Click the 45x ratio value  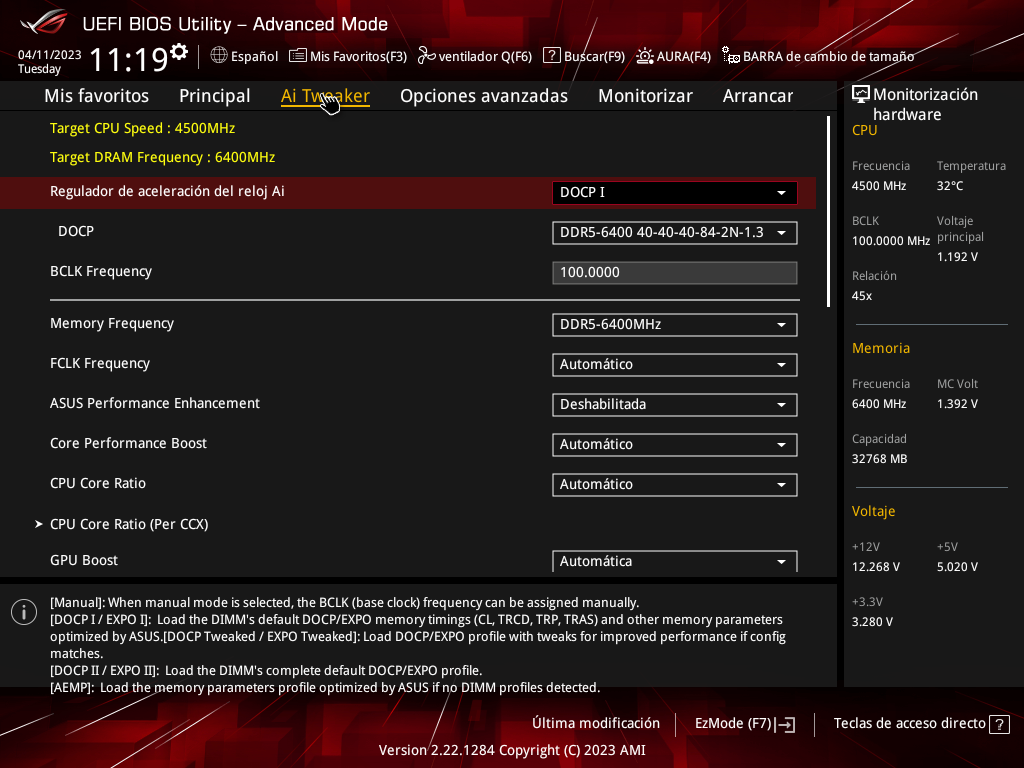pyautogui.click(x=862, y=296)
